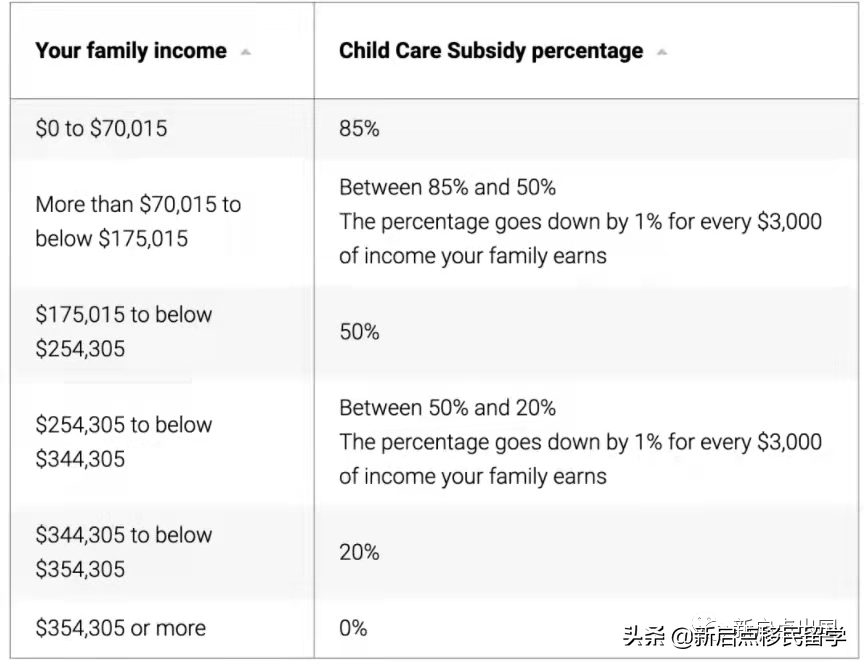Select the $254,305 to below $344,305 cell
The height and width of the screenshot is (666, 865).
(x=124, y=442)
